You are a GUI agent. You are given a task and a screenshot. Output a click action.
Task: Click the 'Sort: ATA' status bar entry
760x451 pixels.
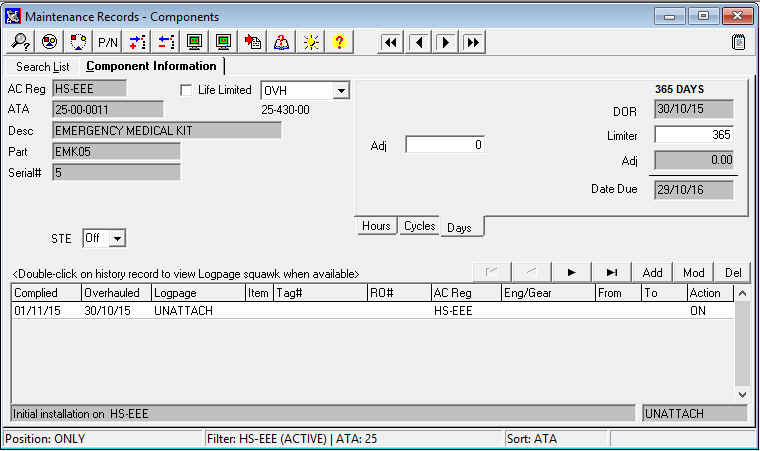tap(557, 439)
